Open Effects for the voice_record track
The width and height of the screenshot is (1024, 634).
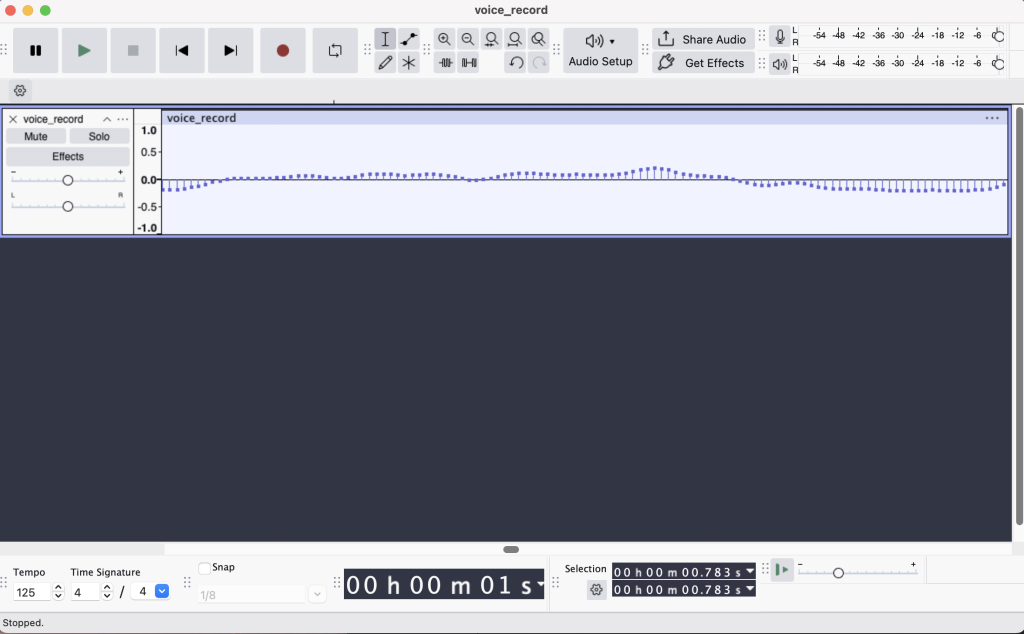(x=68, y=157)
